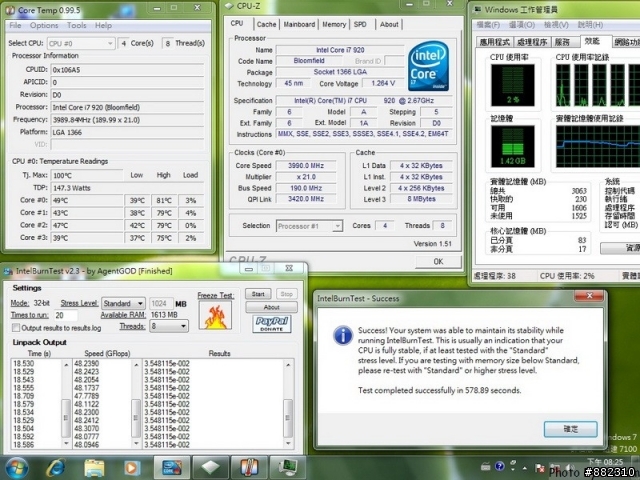Viewport: 640px width, 480px height.
Task: Open Windows Explorer folder icon on taskbar
Action: point(94,468)
